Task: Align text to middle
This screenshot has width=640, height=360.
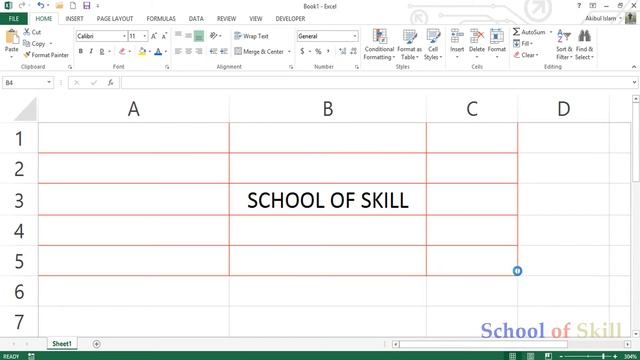Action: click(188, 36)
